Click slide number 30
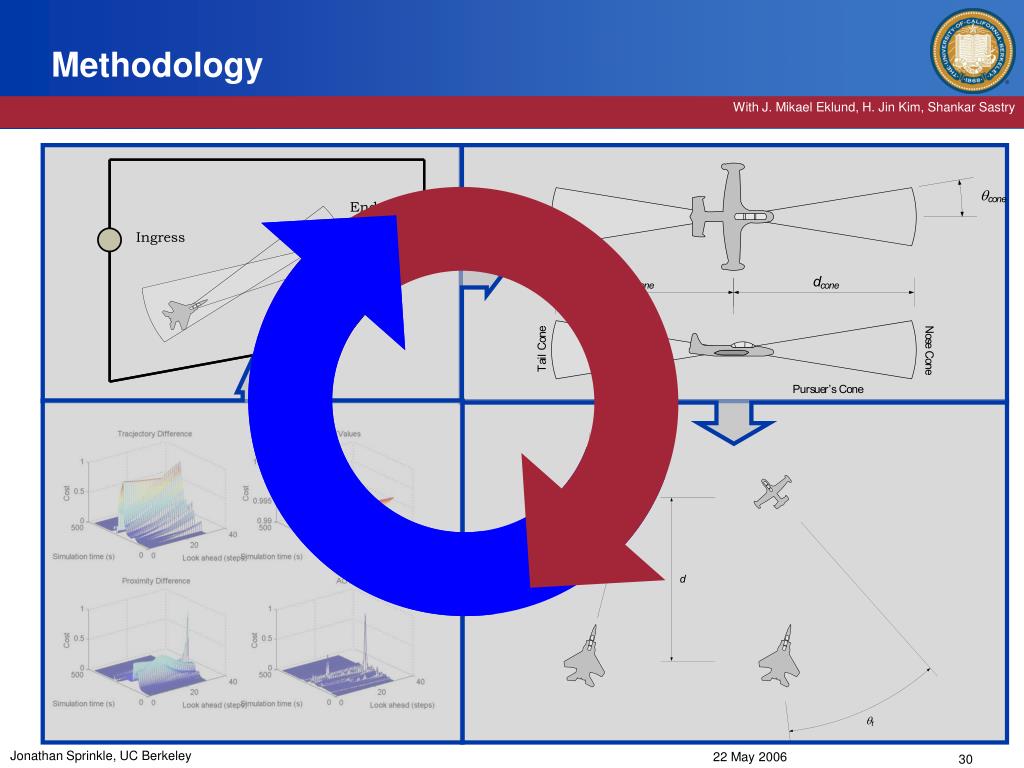The width and height of the screenshot is (1024, 768). click(965, 759)
